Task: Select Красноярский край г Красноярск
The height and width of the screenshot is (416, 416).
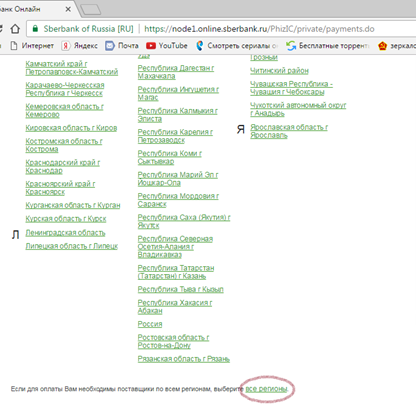Action: (x=60, y=188)
